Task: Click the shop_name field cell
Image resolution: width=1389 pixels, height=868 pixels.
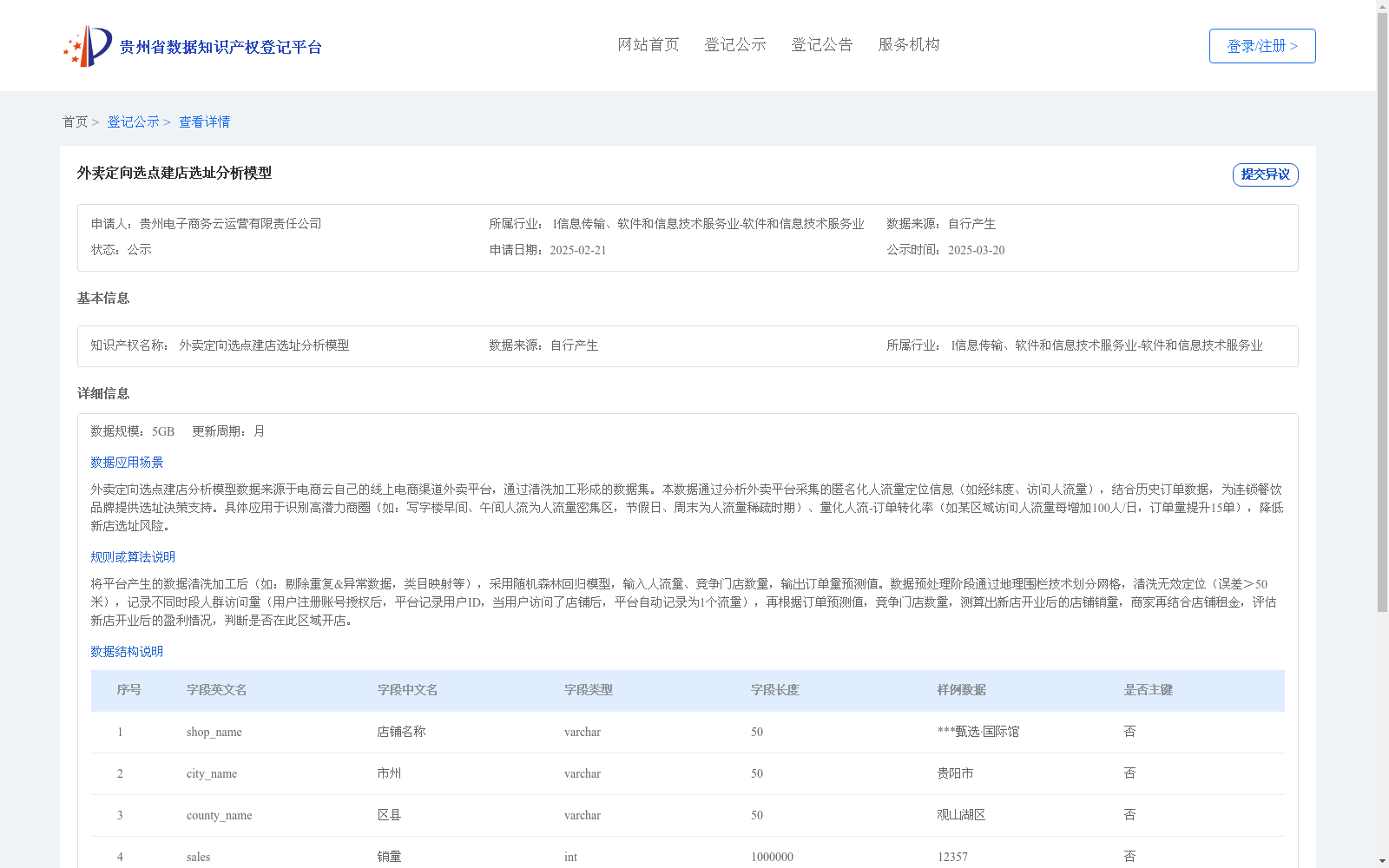Action: pyautogui.click(x=214, y=733)
